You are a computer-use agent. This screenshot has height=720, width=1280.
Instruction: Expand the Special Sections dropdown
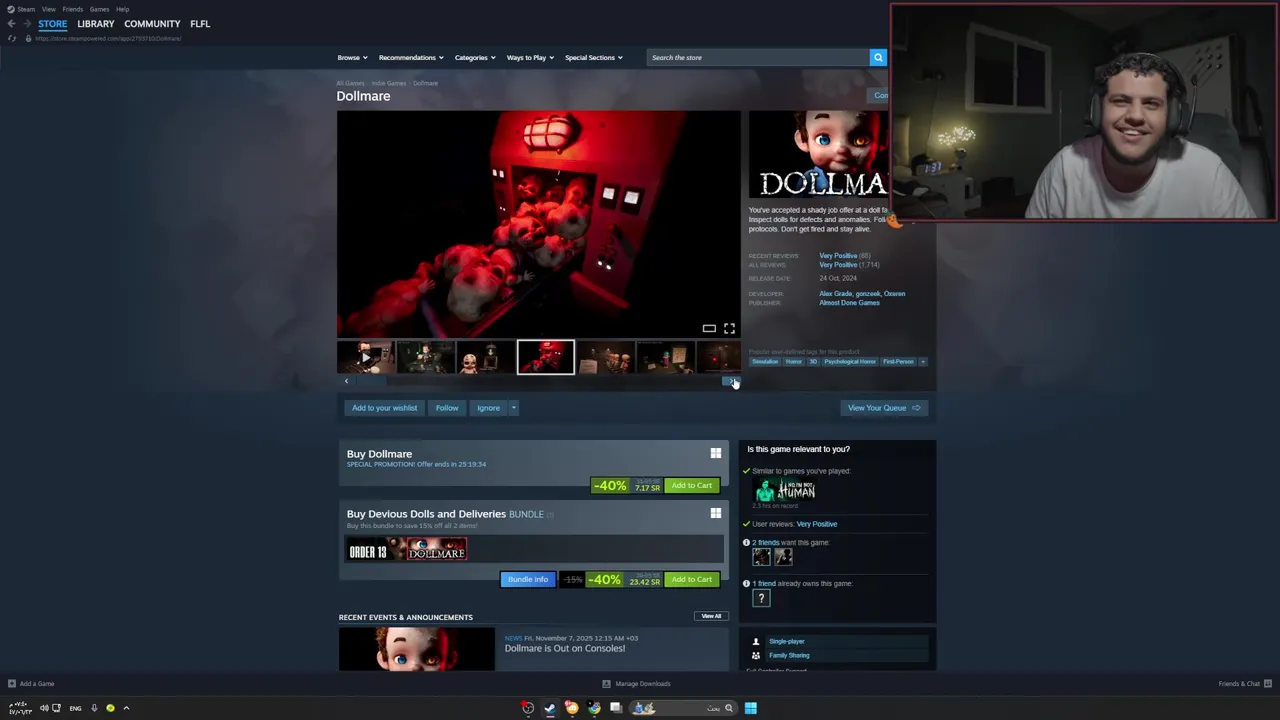click(x=594, y=57)
